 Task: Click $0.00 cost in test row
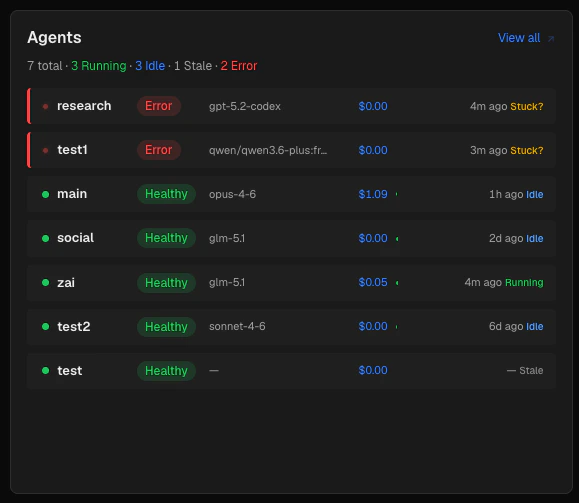coord(373,370)
